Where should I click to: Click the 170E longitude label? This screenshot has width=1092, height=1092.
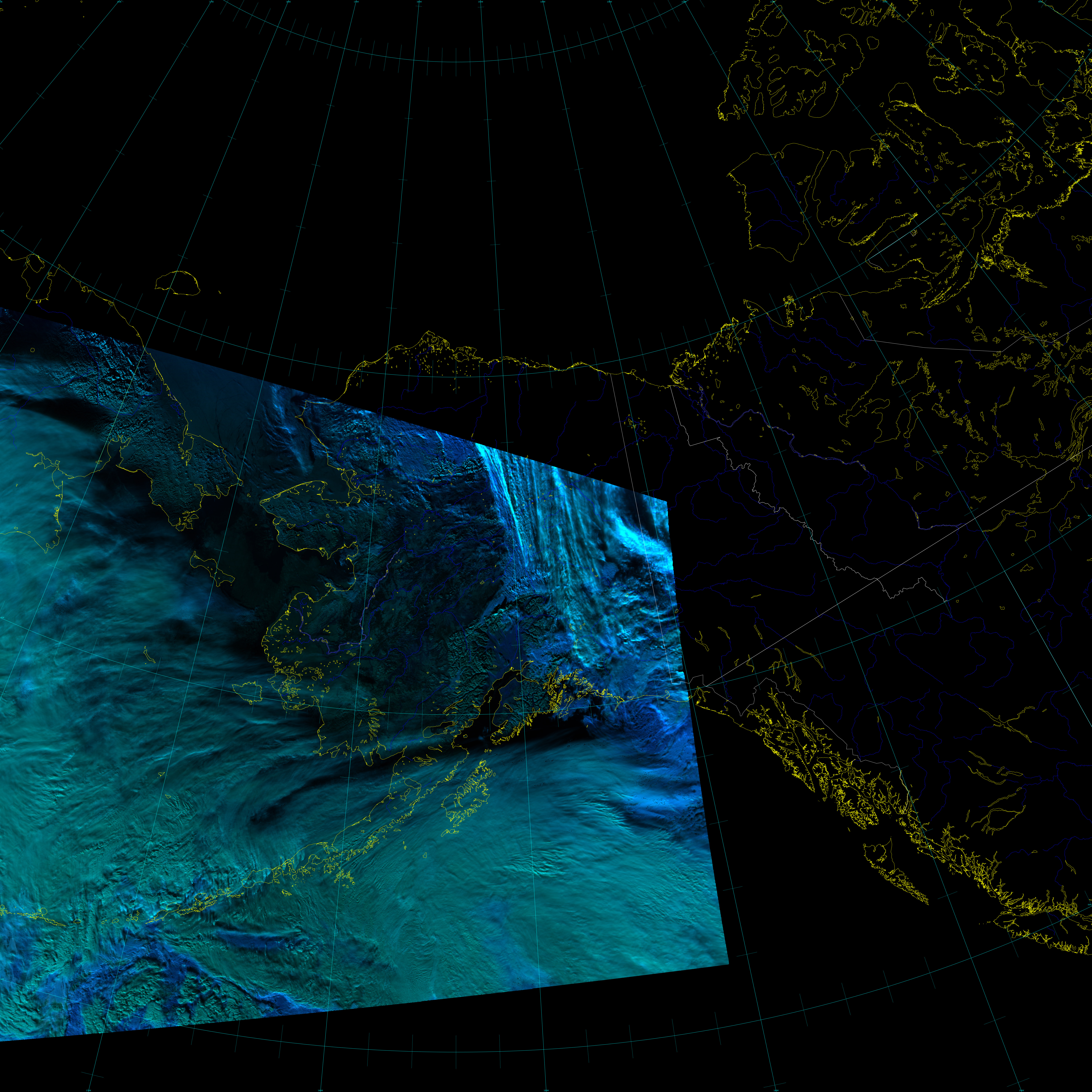click(x=211, y=2)
